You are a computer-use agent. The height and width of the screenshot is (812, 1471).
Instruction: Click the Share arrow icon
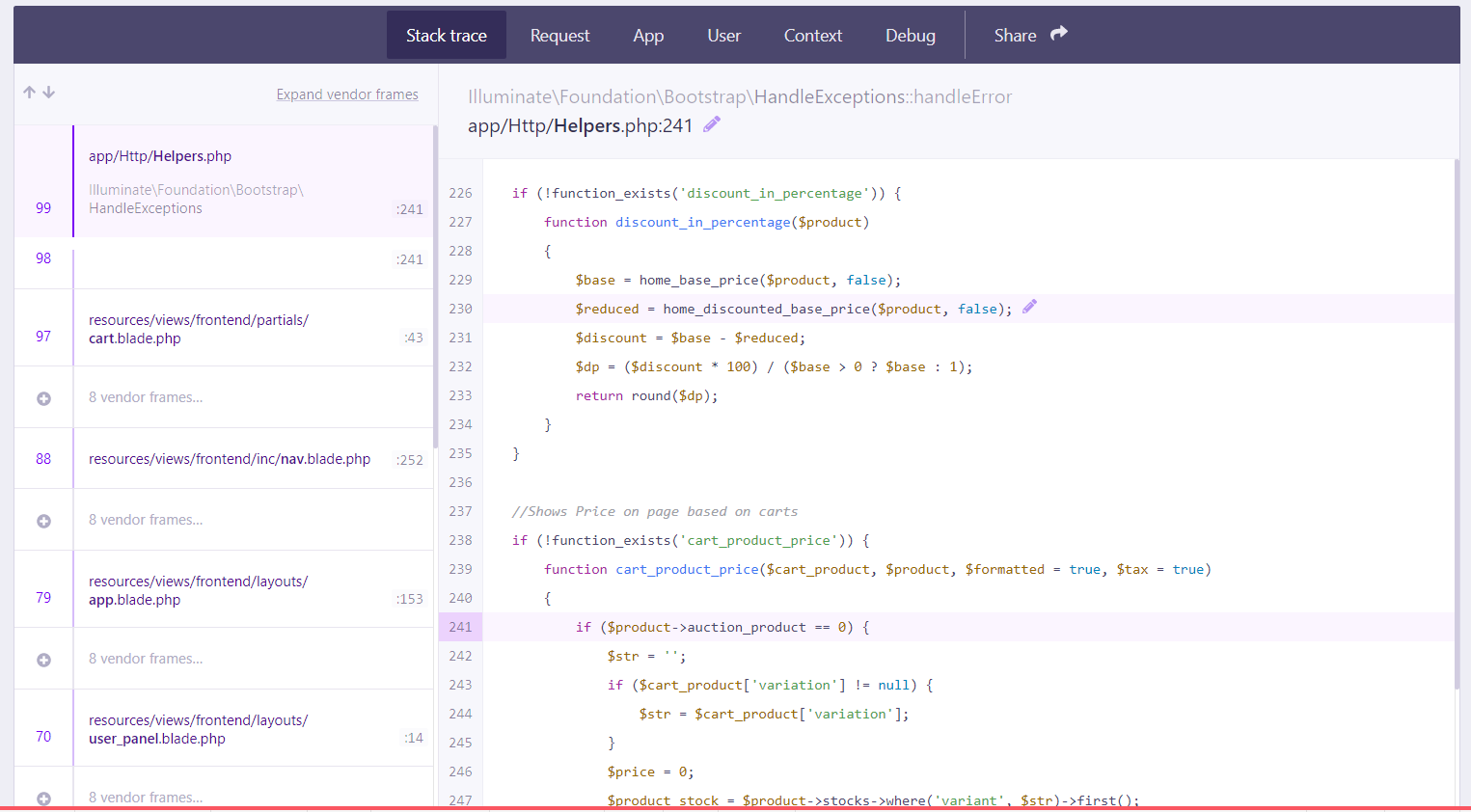(1059, 34)
